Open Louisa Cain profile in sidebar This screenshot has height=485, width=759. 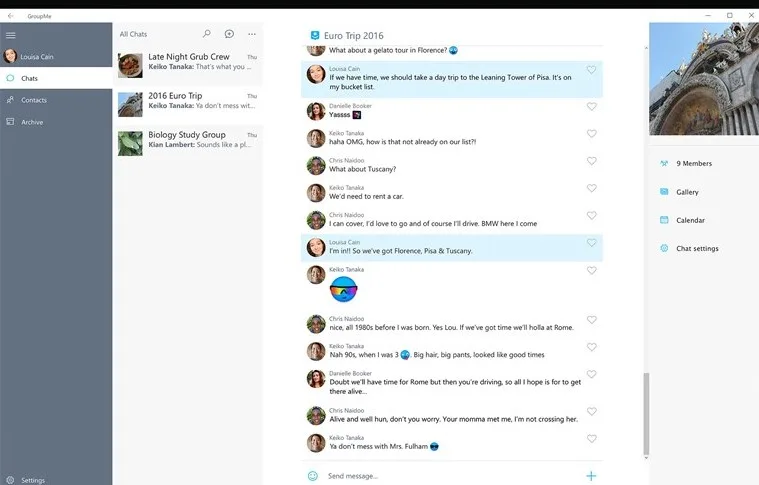(56, 56)
